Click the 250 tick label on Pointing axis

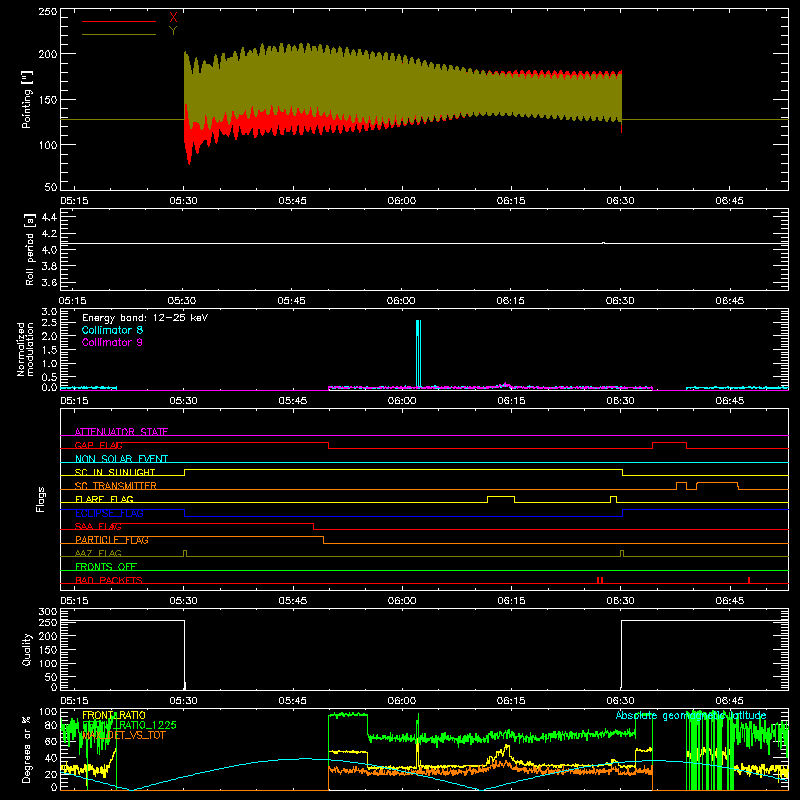tap(48, 11)
